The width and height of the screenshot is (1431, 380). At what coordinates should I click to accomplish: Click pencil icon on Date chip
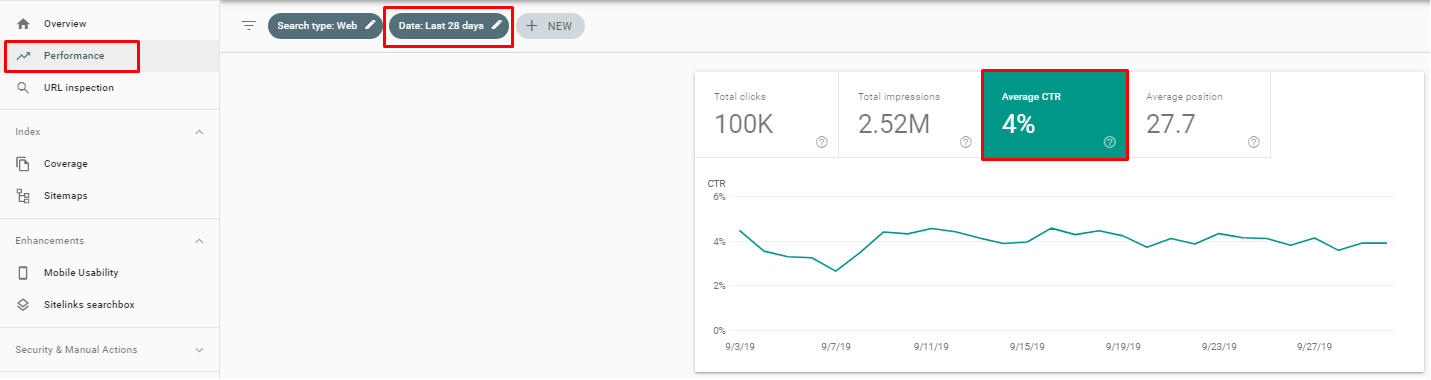pyautogui.click(x=496, y=26)
